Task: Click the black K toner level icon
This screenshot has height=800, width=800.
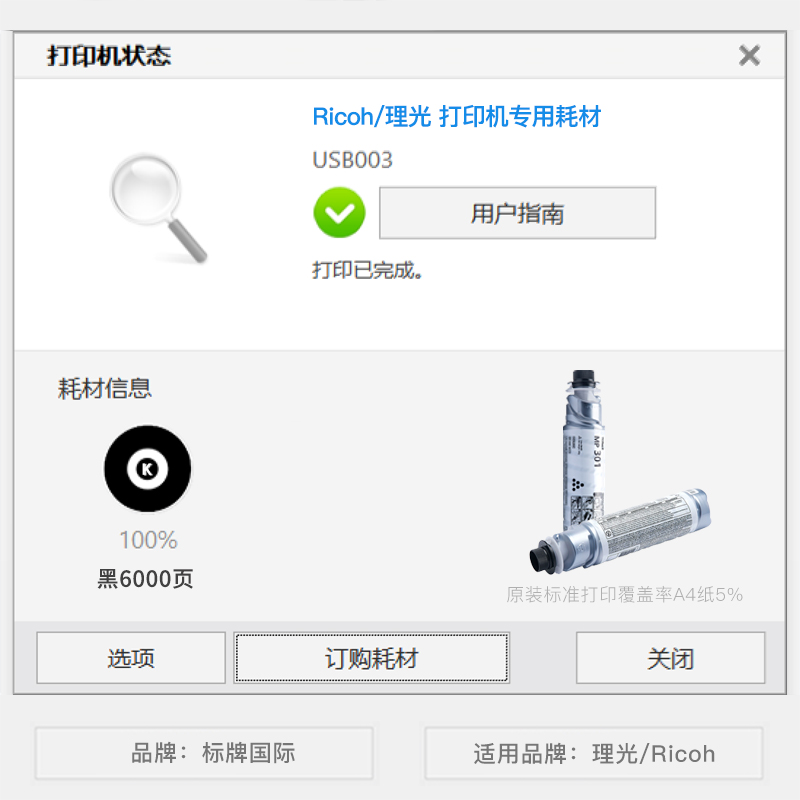Action: tap(147, 468)
